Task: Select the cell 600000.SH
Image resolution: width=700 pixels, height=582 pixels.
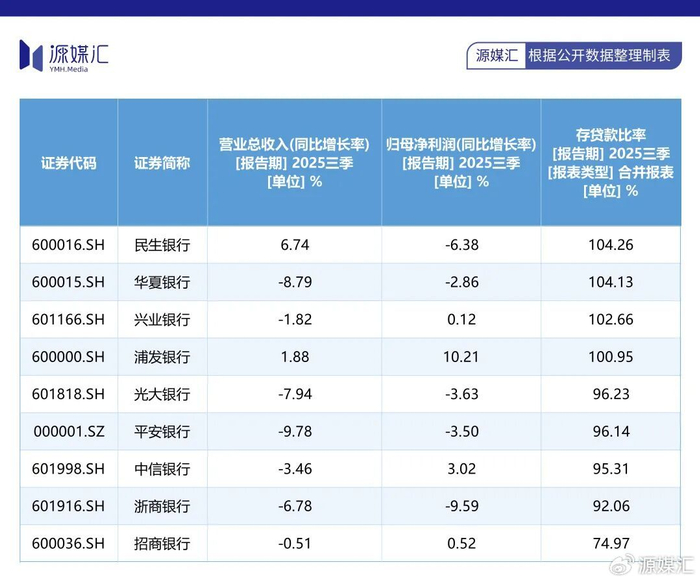Action: point(68,357)
